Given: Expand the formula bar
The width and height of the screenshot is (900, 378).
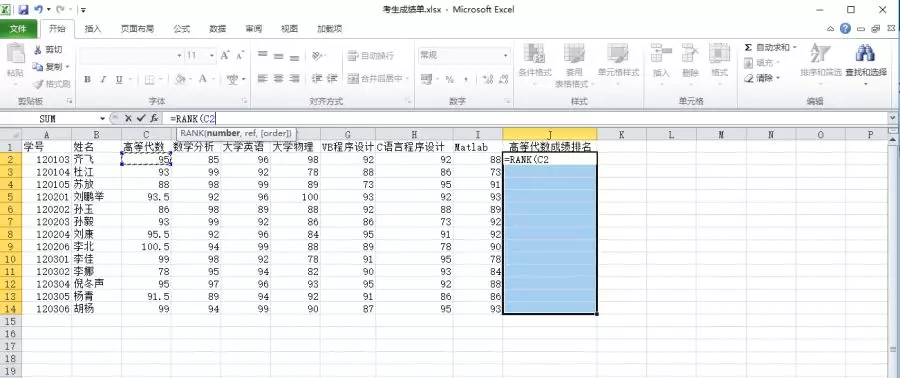Looking at the screenshot, I should click(x=893, y=118).
